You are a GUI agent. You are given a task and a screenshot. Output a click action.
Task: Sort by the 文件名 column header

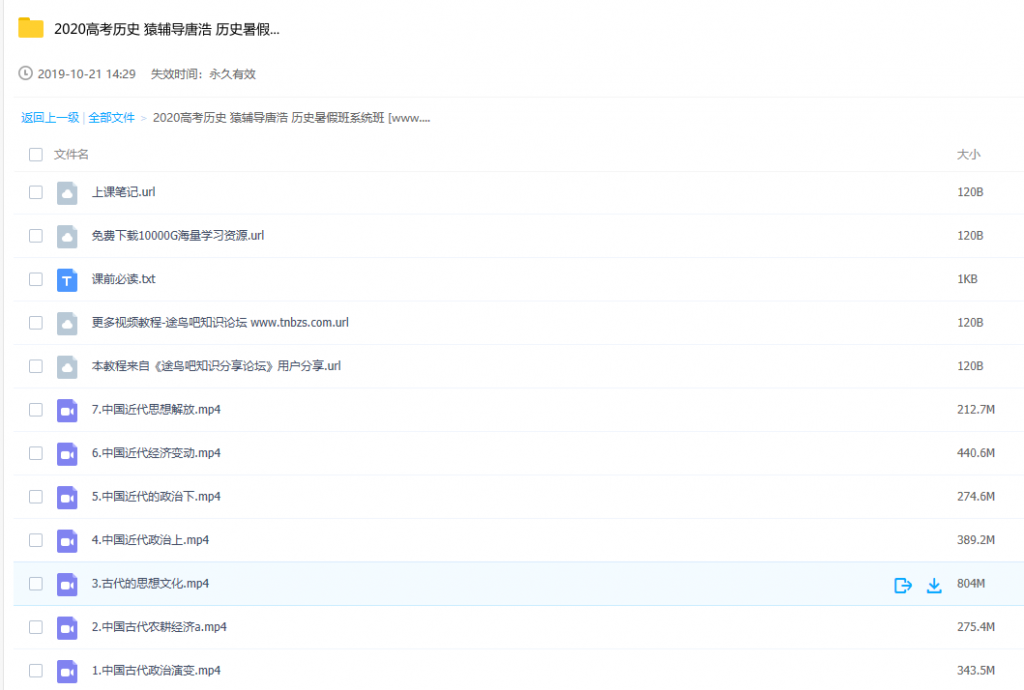click(x=71, y=155)
